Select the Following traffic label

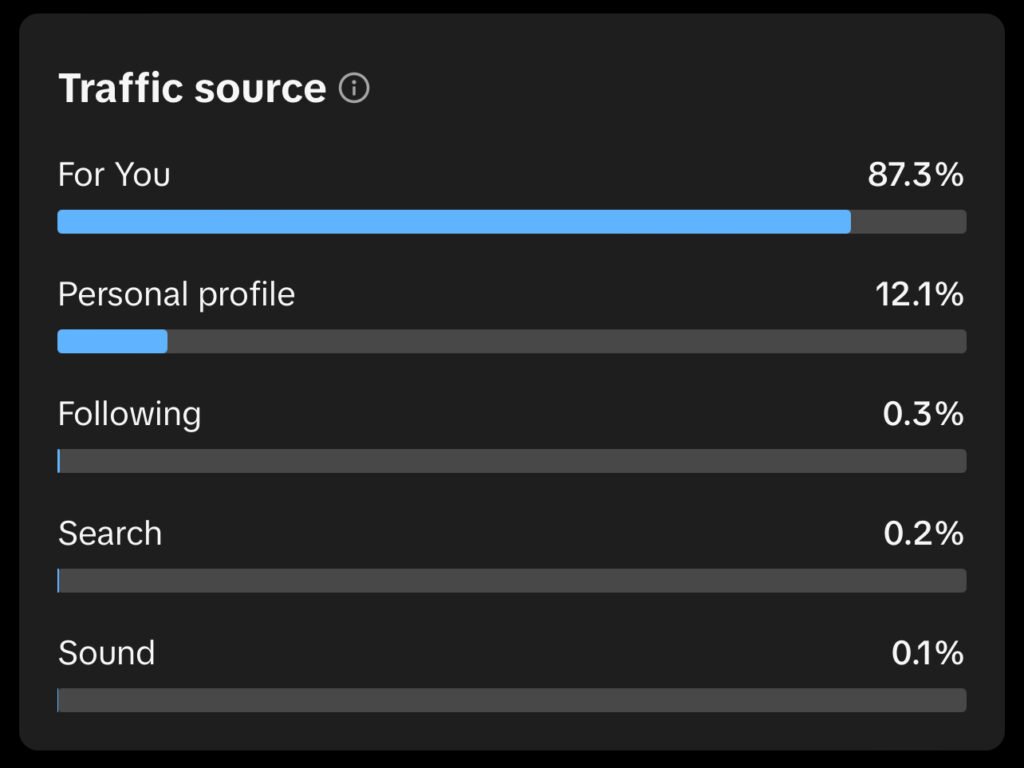pos(129,414)
